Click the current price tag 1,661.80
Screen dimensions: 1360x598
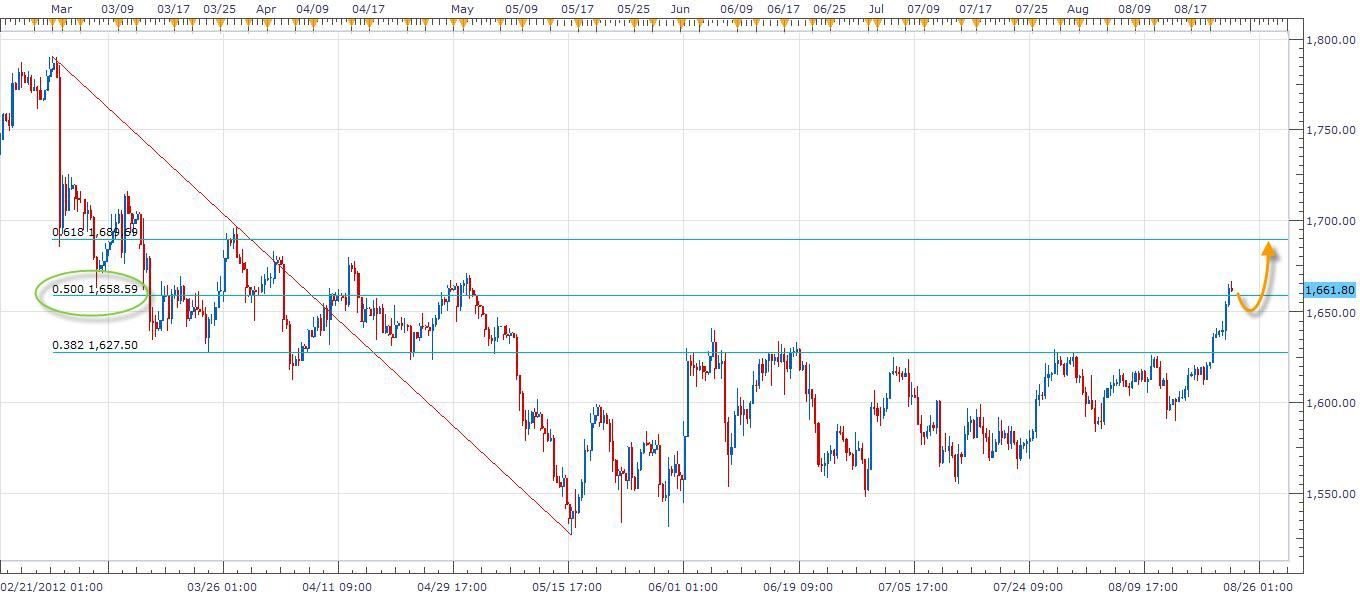tap(1329, 290)
